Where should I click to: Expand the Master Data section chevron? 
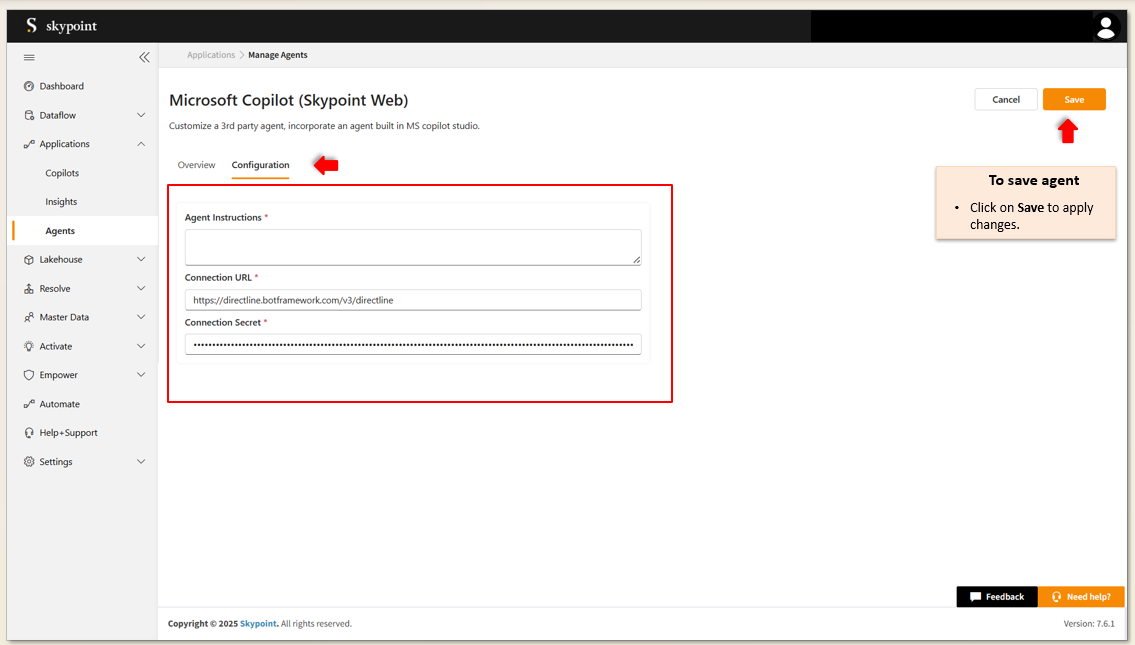pyautogui.click(x=141, y=317)
